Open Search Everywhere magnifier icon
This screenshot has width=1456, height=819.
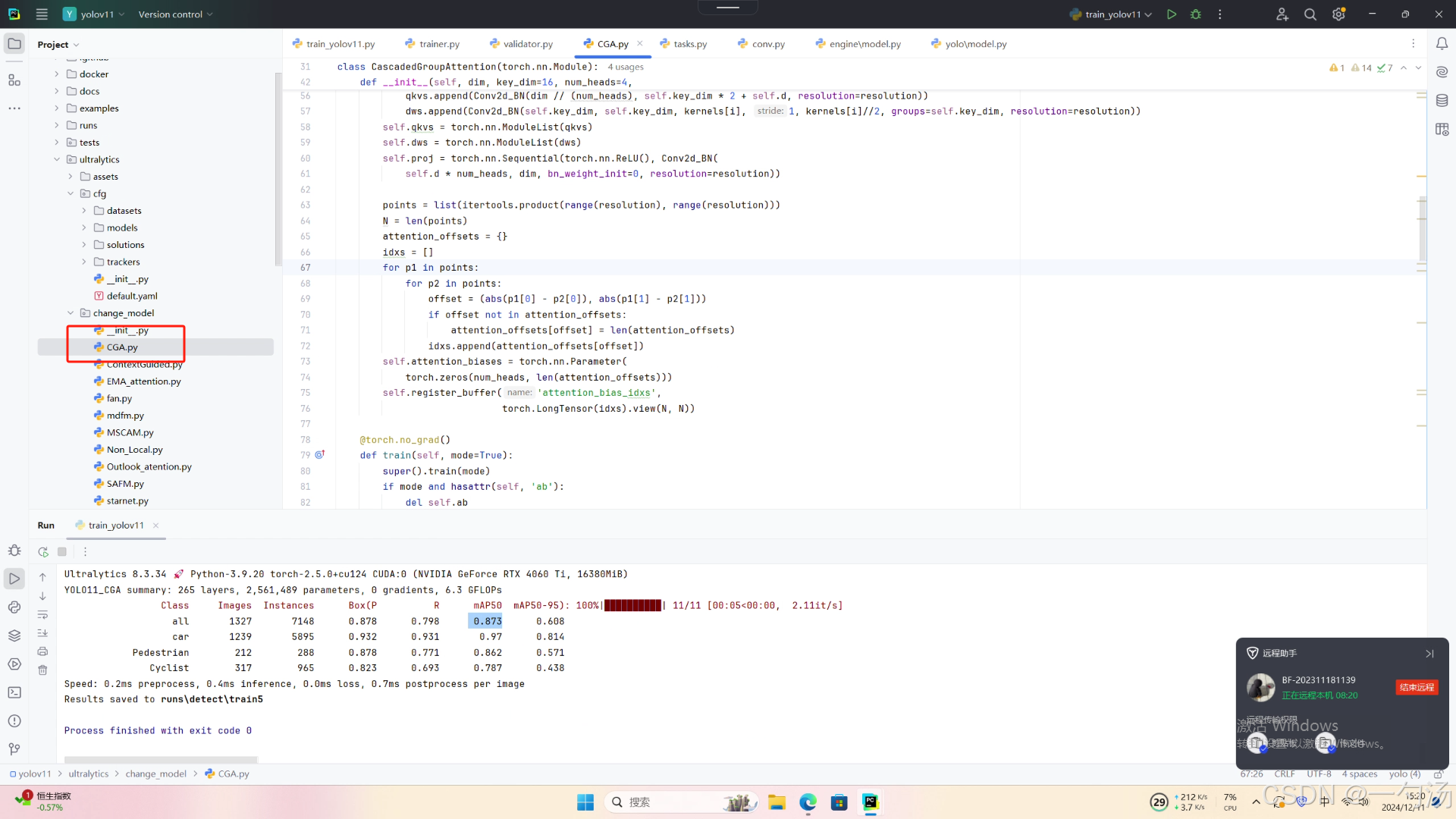[x=1310, y=14]
